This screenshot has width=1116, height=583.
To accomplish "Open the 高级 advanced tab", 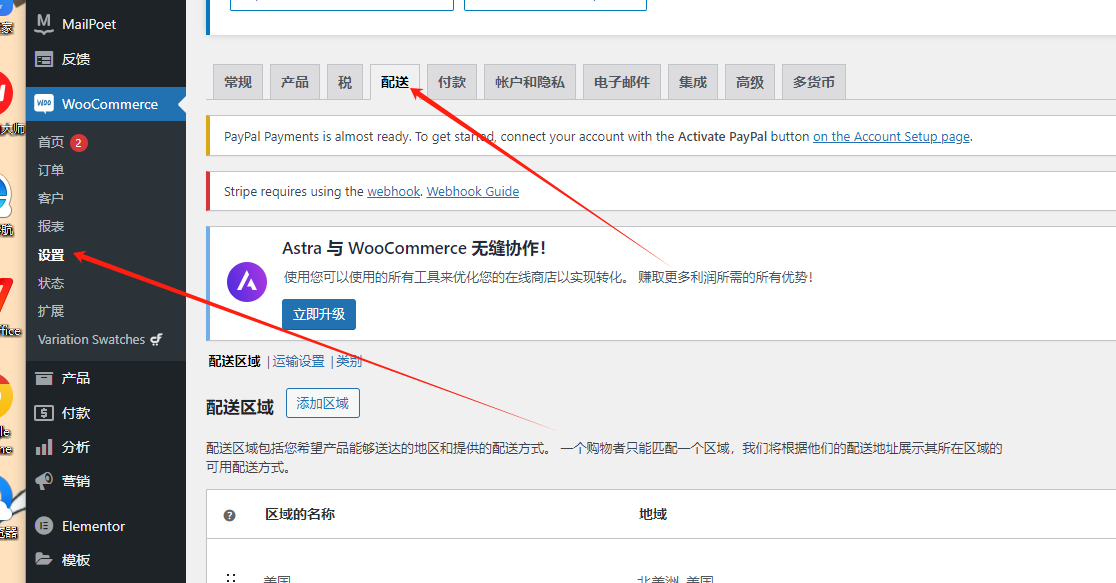I will click(749, 82).
